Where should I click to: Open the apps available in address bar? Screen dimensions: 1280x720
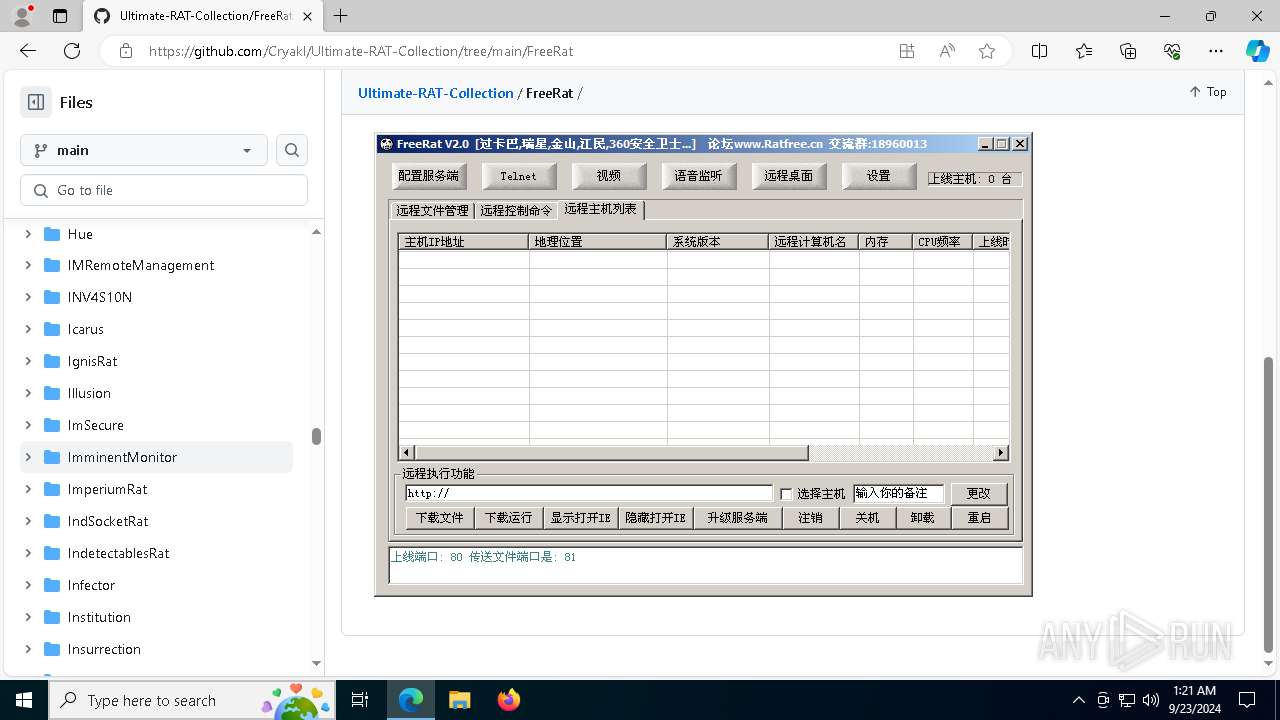[x=907, y=51]
